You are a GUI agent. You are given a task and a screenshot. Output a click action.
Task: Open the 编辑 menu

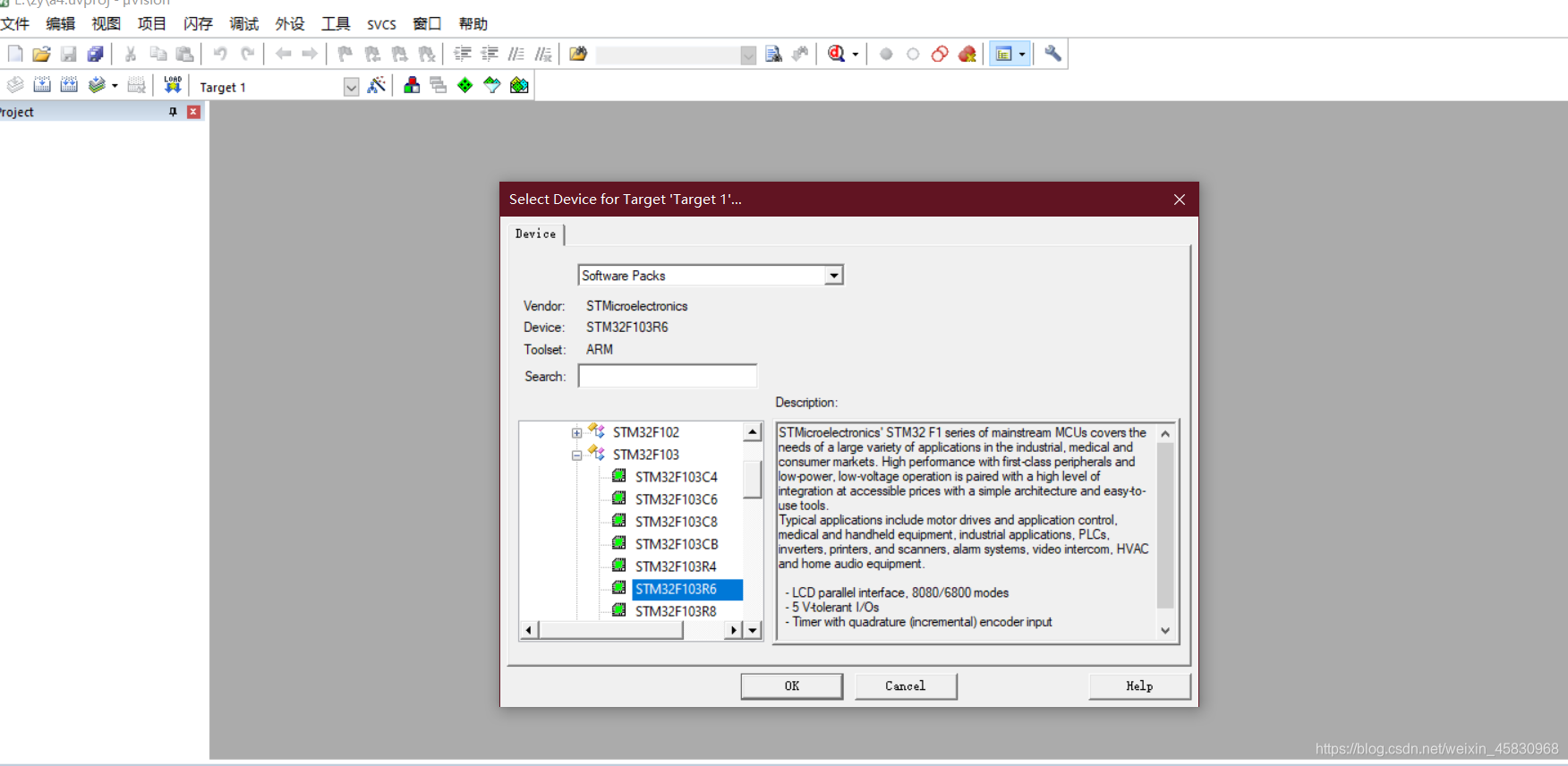[61, 23]
